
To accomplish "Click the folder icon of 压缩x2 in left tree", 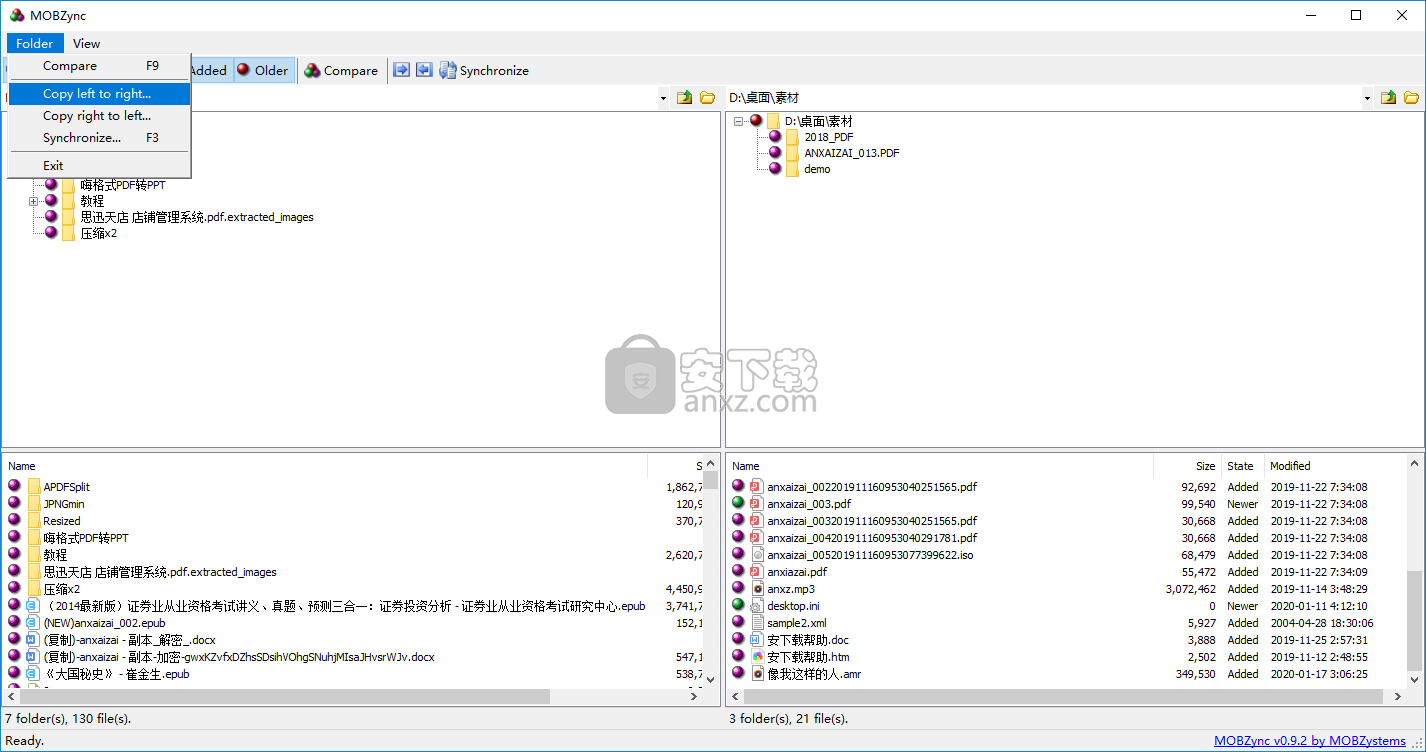I will click(x=69, y=233).
